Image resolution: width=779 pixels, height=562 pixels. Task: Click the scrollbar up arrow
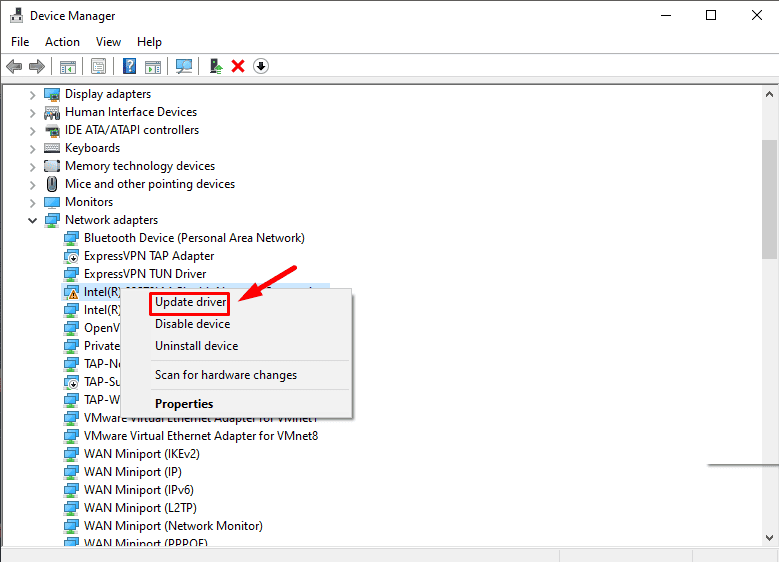pos(769,94)
